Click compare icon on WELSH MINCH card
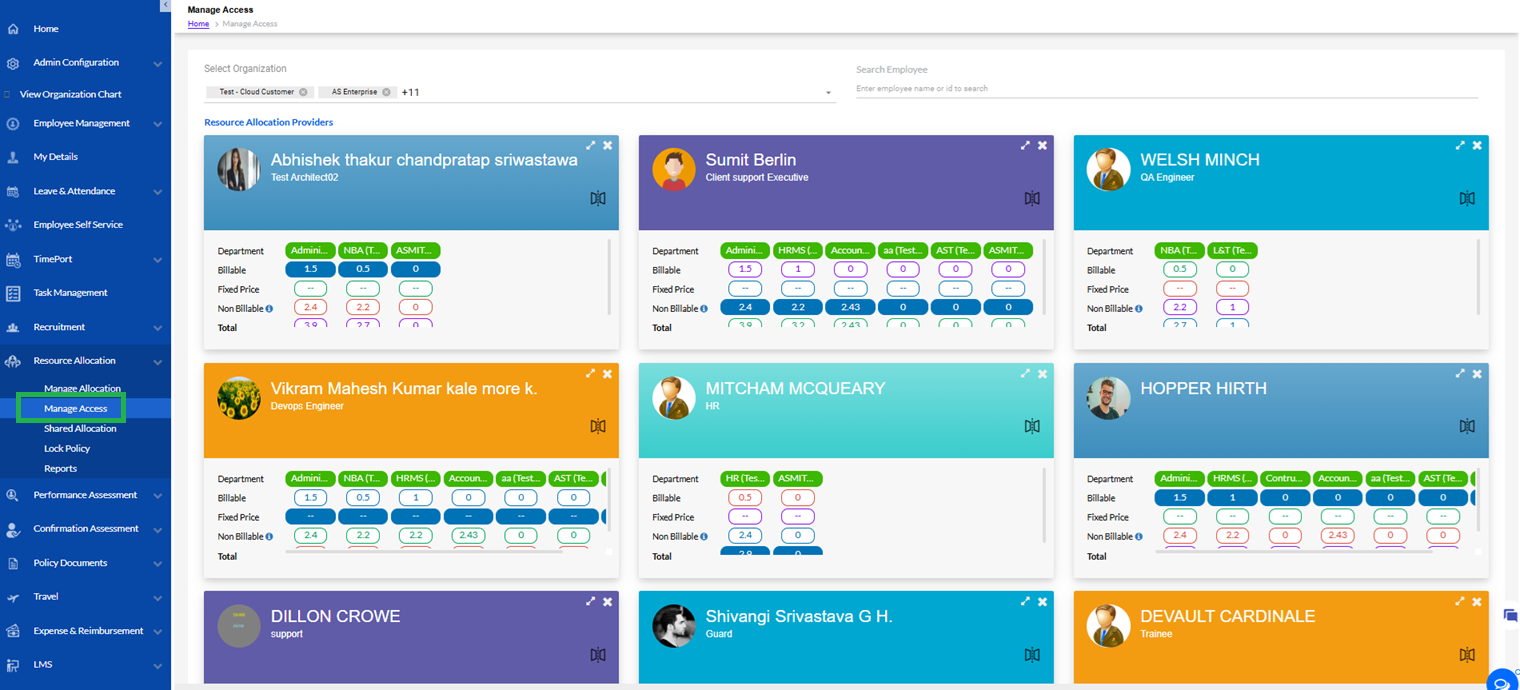Viewport: 1520px width, 690px height. click(x=1466, y=198)
